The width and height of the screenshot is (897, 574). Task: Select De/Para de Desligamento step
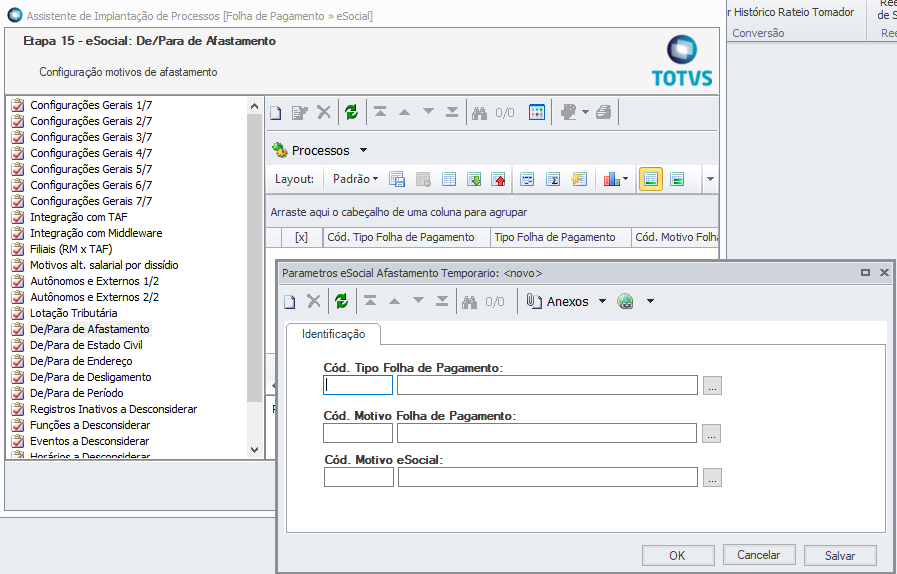click(90, 378)
